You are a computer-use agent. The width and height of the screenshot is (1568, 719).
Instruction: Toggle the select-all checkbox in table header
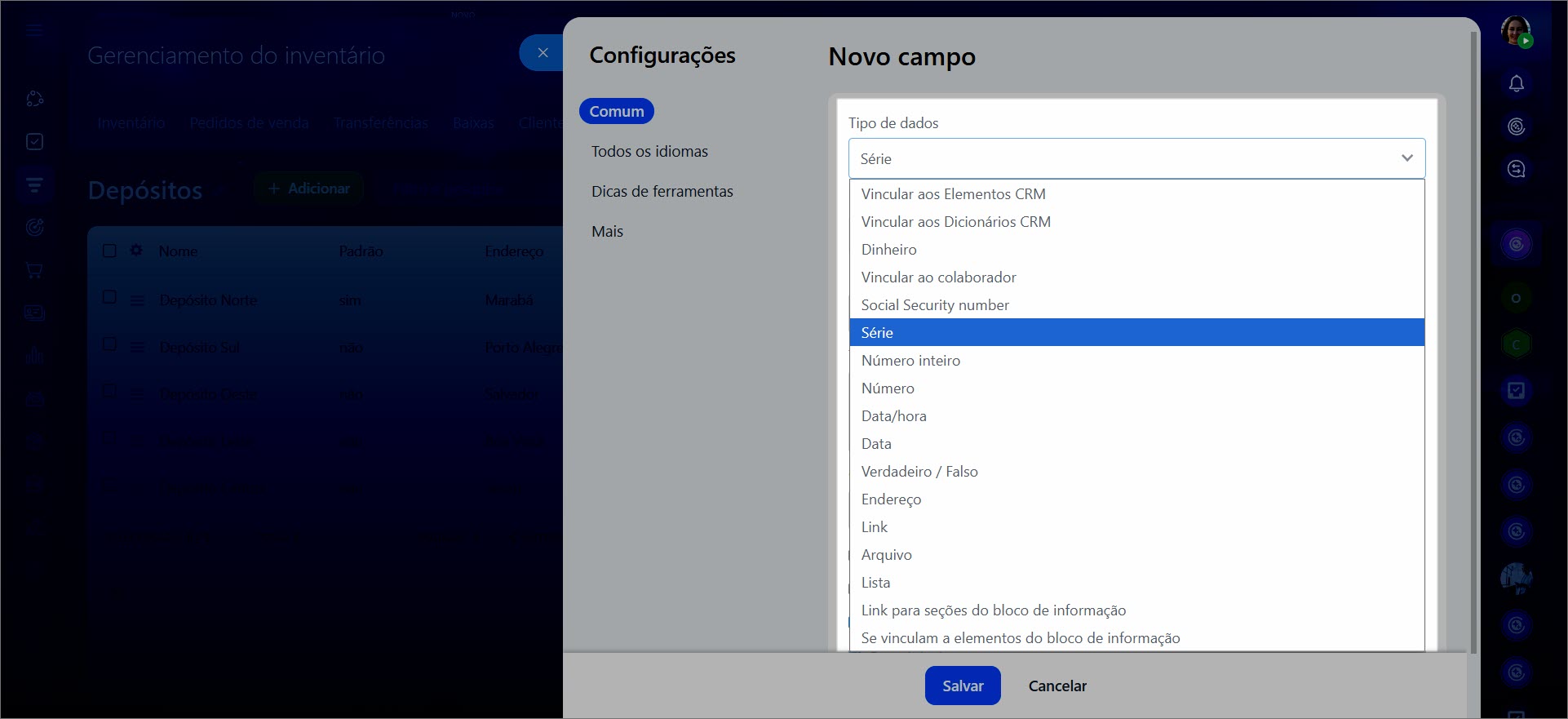(x=109, y=251)
